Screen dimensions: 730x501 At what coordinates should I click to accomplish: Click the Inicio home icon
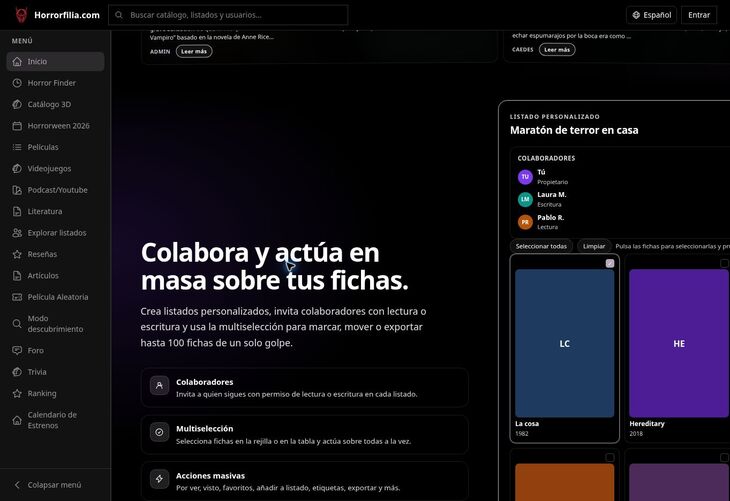click(17, 61)
